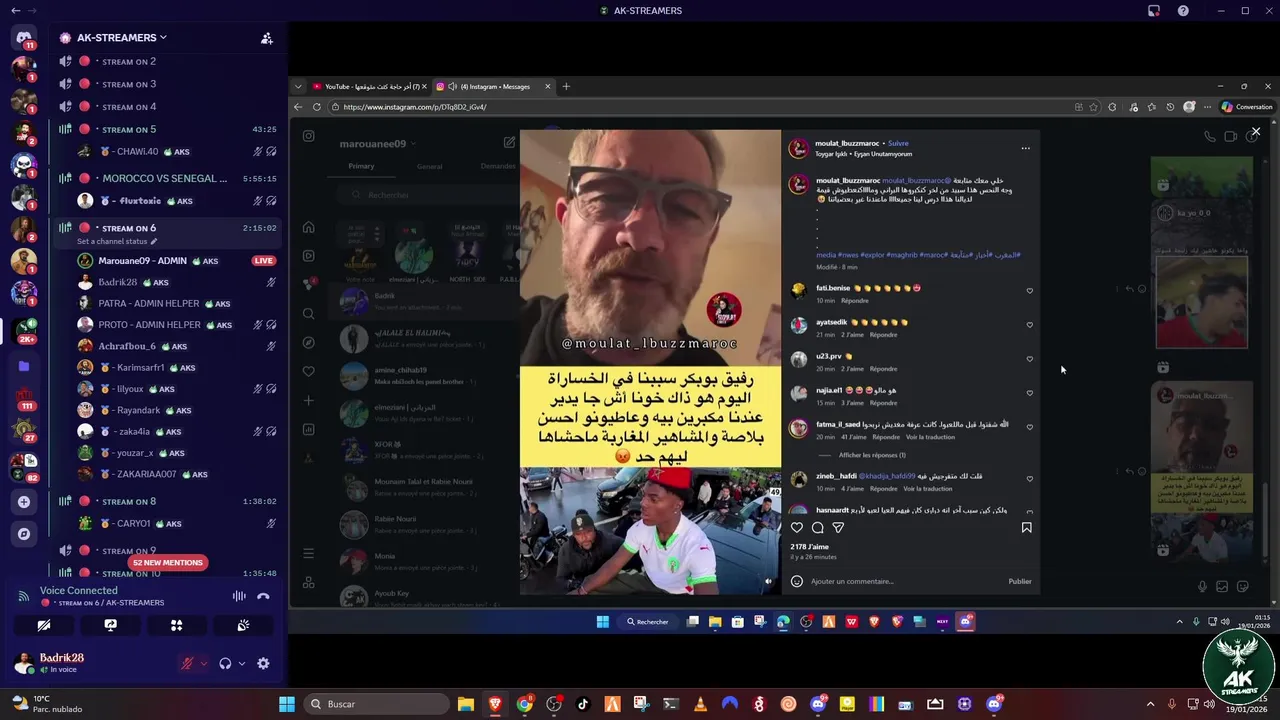The height and width of the screenshot is (720, 1280).
Task: Open emoji picker beside comment field
Action: (797, 581)
